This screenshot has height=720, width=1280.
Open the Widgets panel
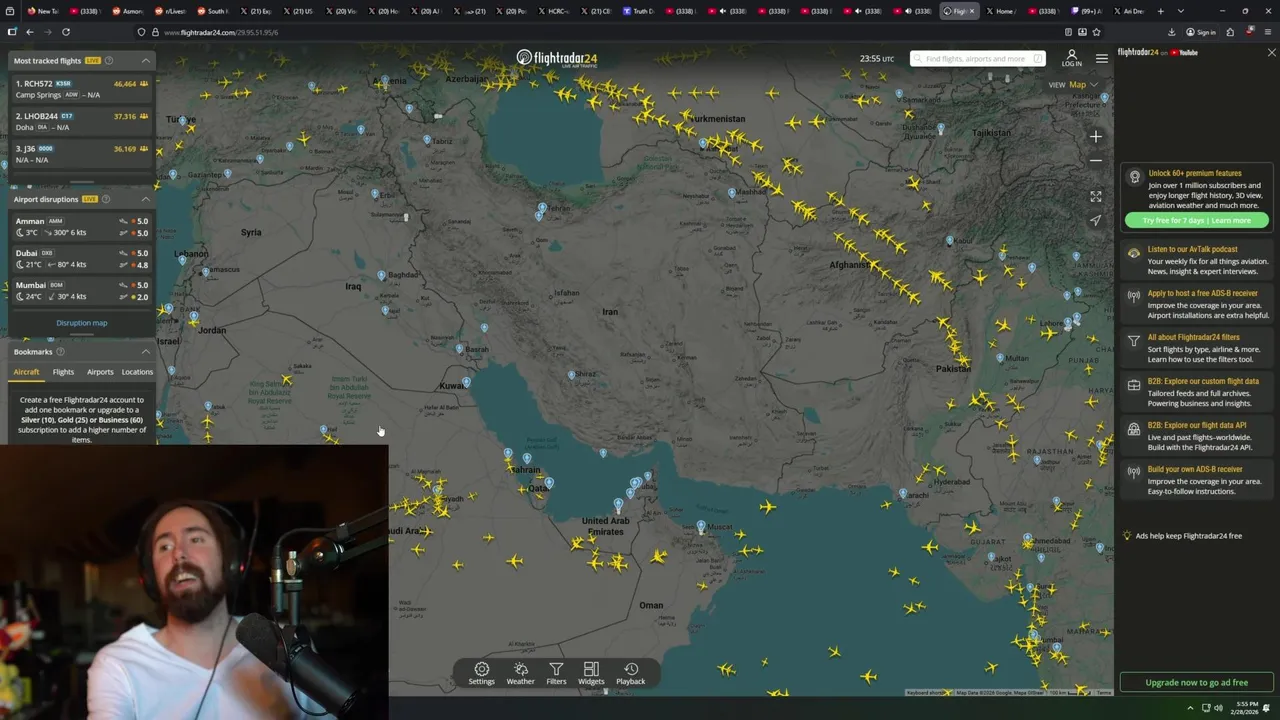click(591, 673)
